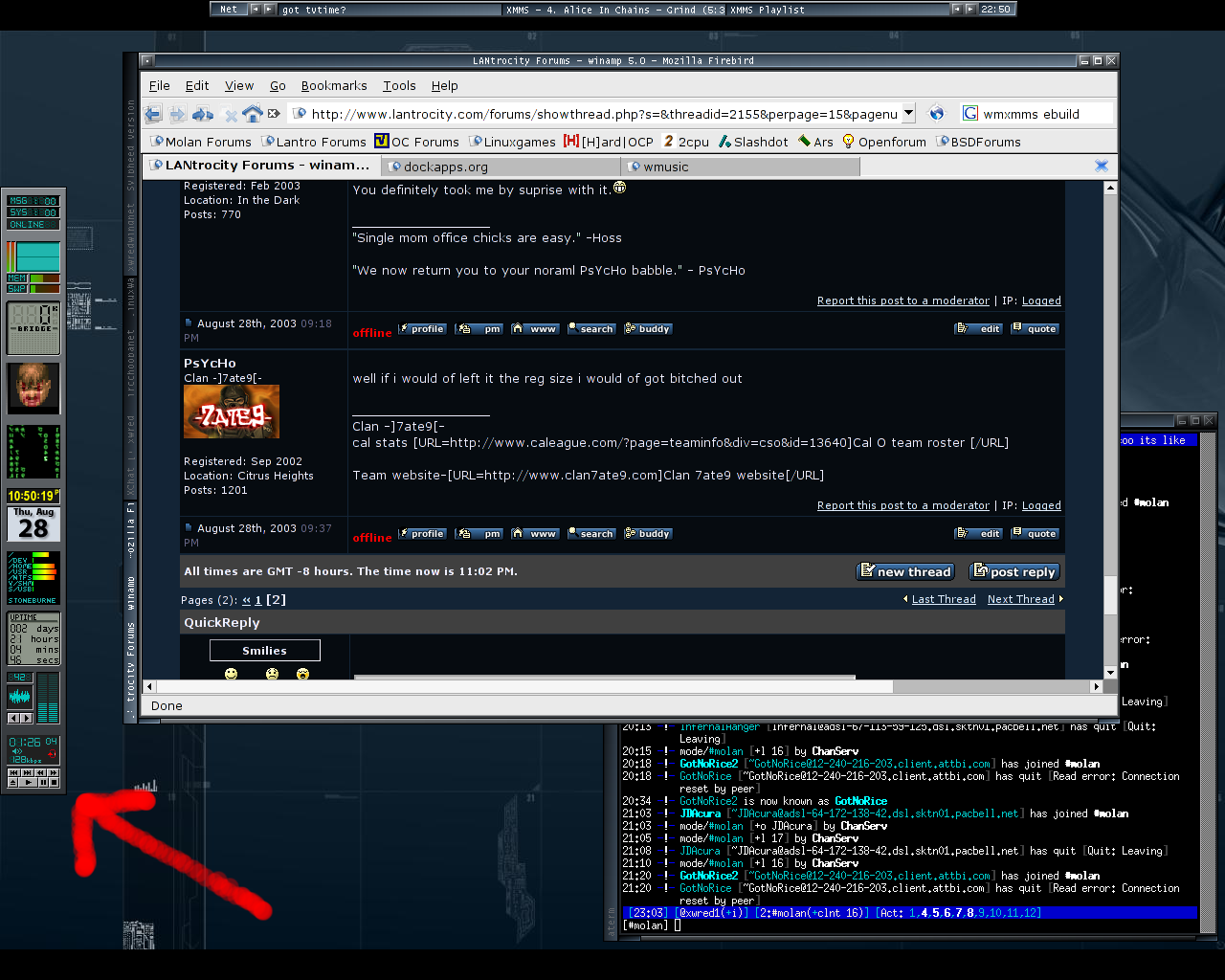Open the Molan Forums bookmark

pos(201,142)
